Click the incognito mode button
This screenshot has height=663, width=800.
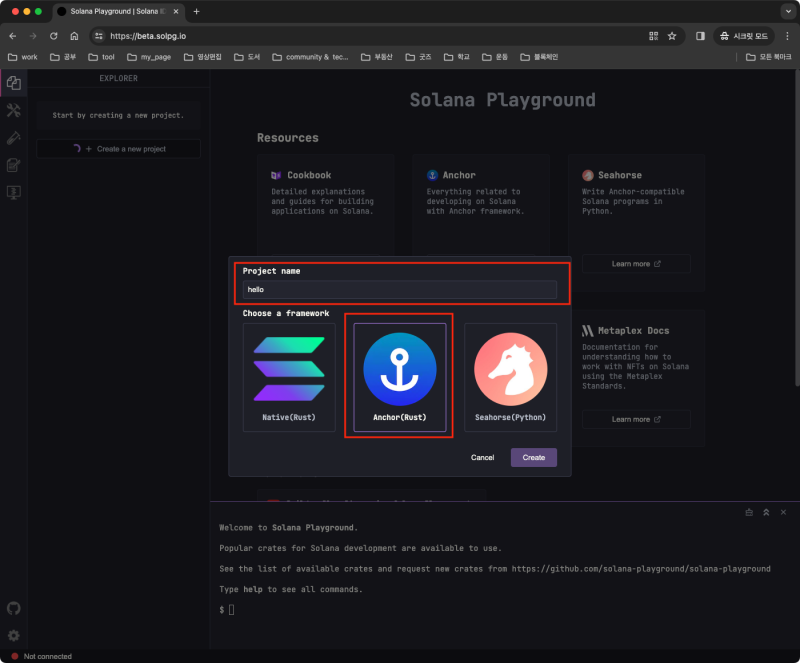click(743, 36)
